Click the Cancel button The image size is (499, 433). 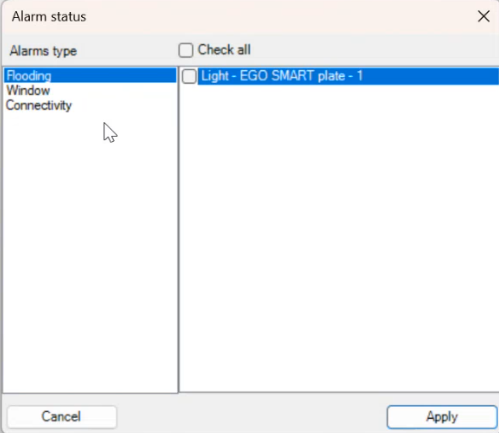pos(62,417)
